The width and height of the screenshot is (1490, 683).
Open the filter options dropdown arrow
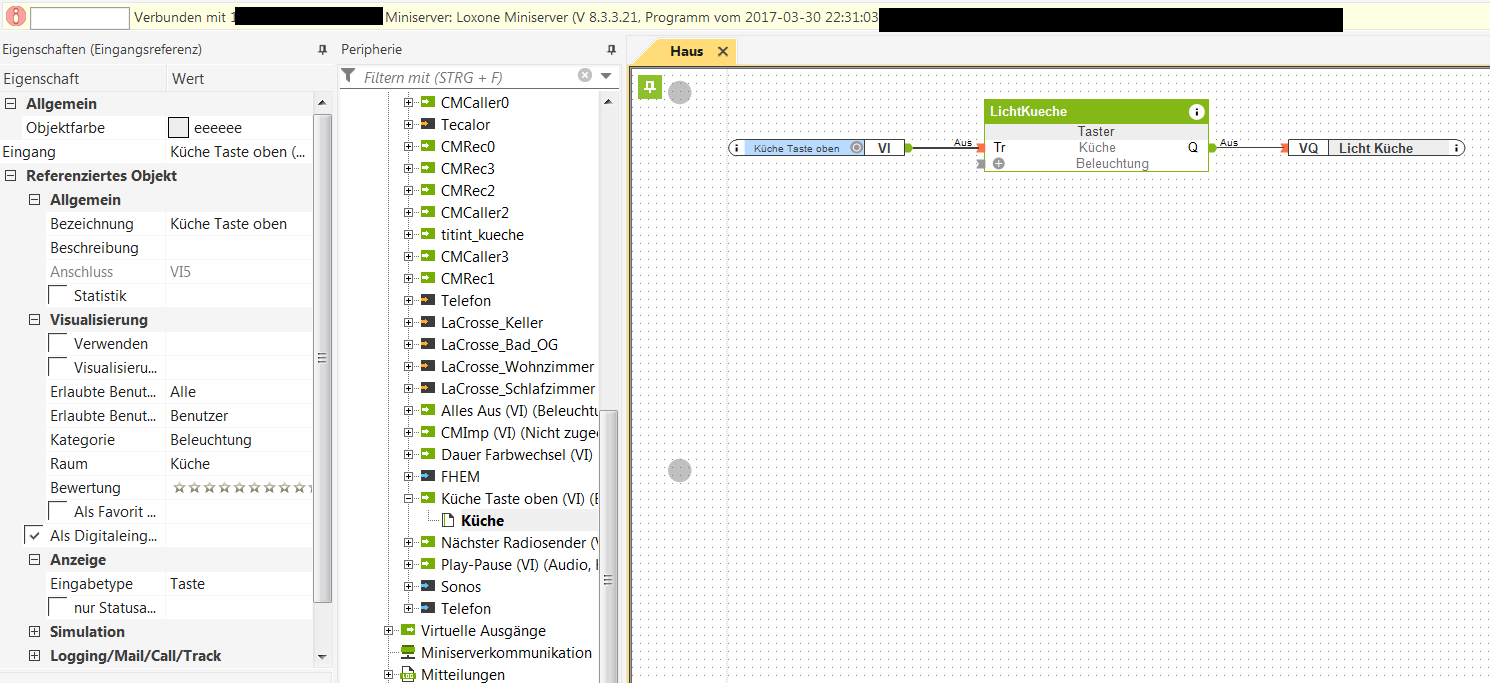(606, 76)
